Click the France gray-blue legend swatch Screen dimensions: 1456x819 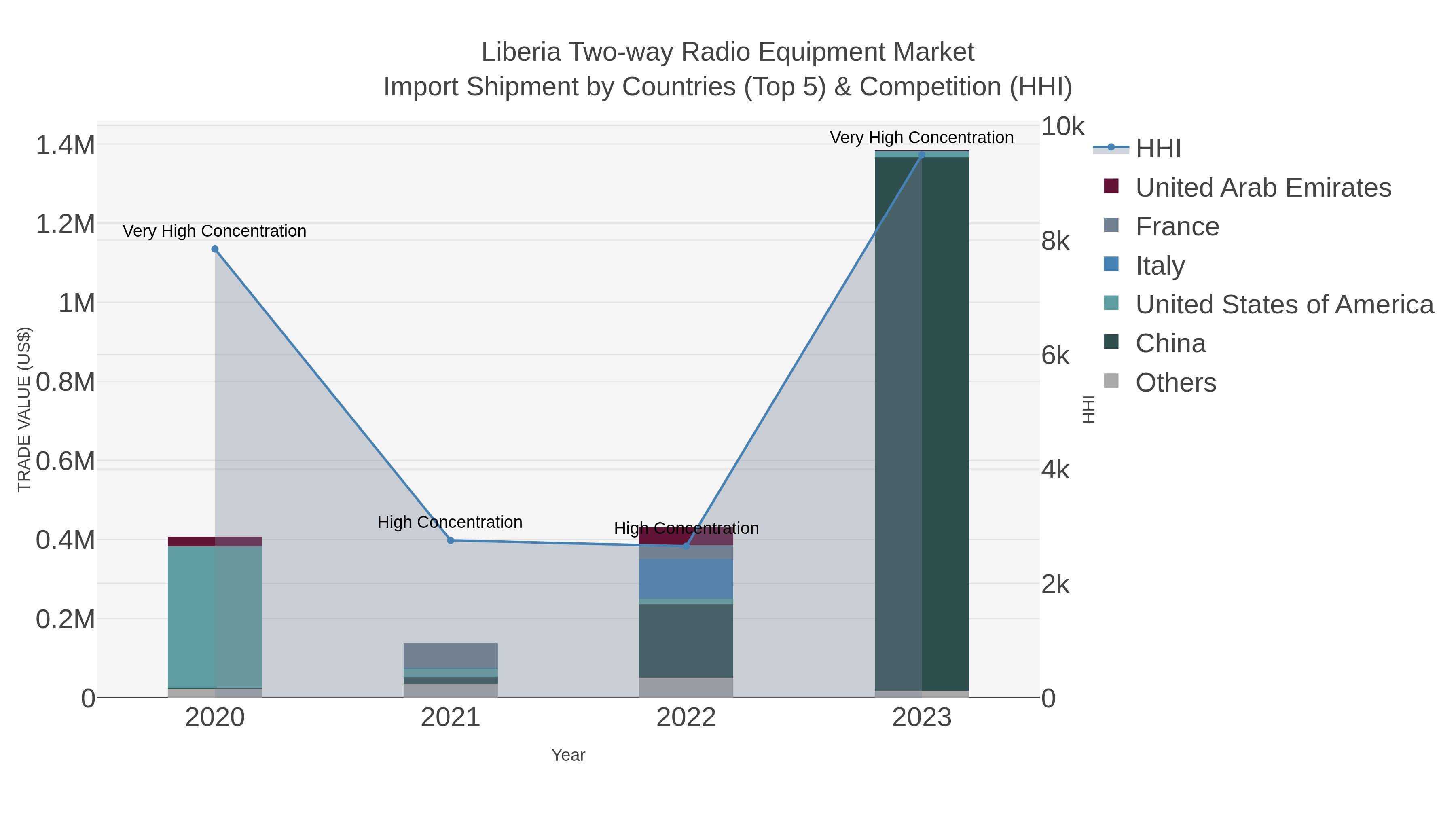1111,225
